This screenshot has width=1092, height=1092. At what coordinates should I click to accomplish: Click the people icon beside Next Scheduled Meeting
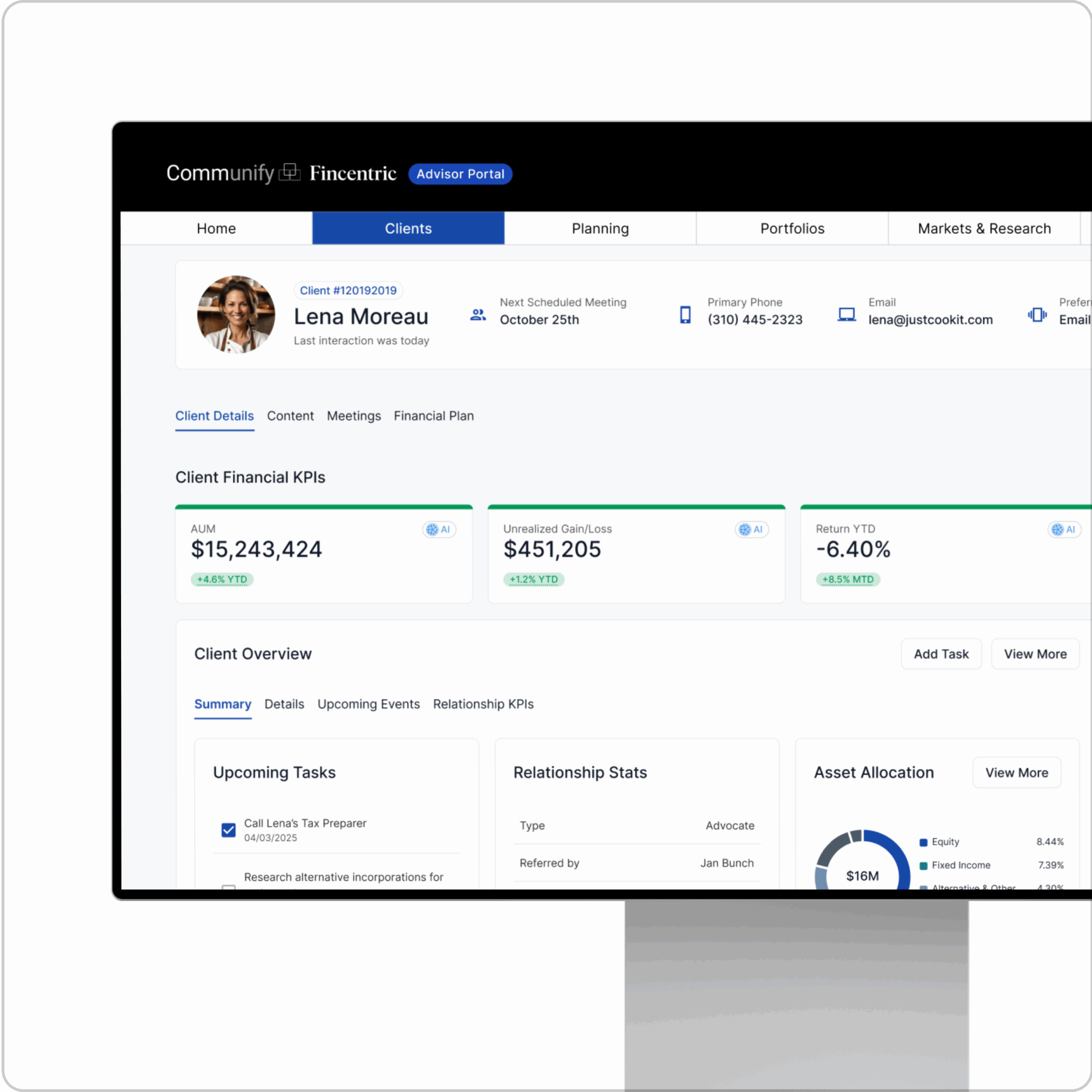[x=478, y=315]
